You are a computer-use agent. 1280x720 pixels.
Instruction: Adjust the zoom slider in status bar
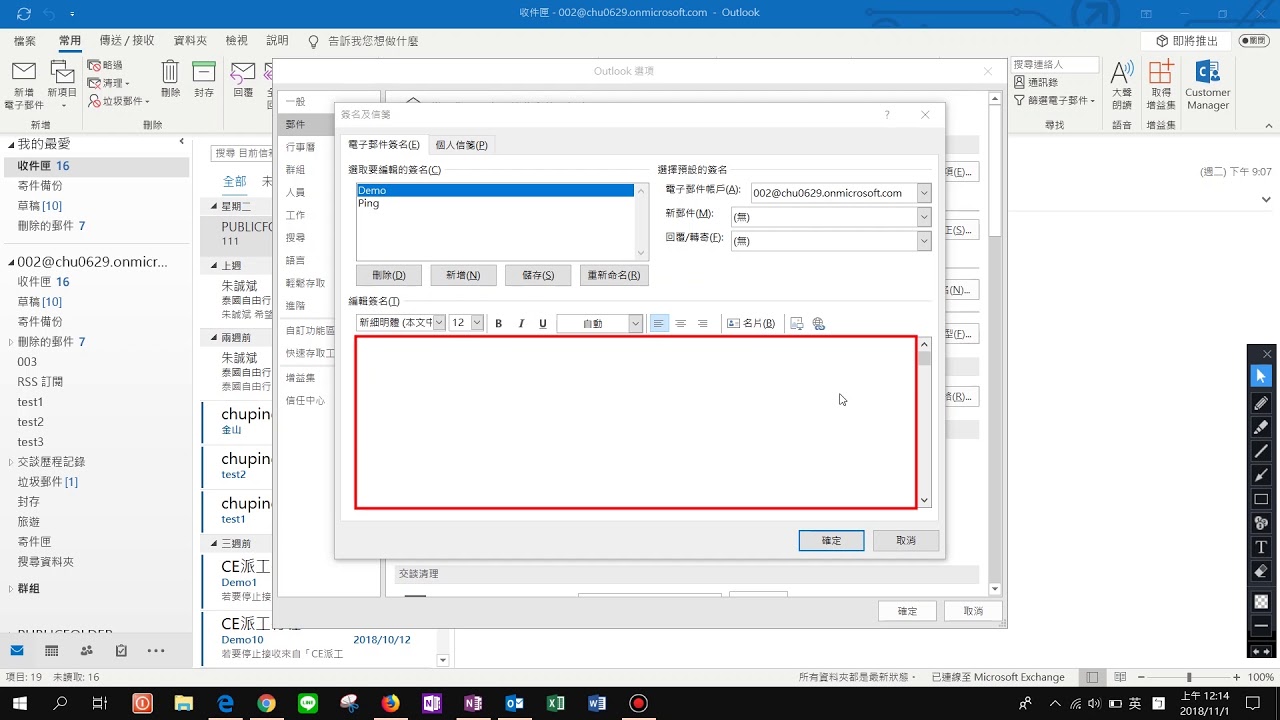[1188, 677]
